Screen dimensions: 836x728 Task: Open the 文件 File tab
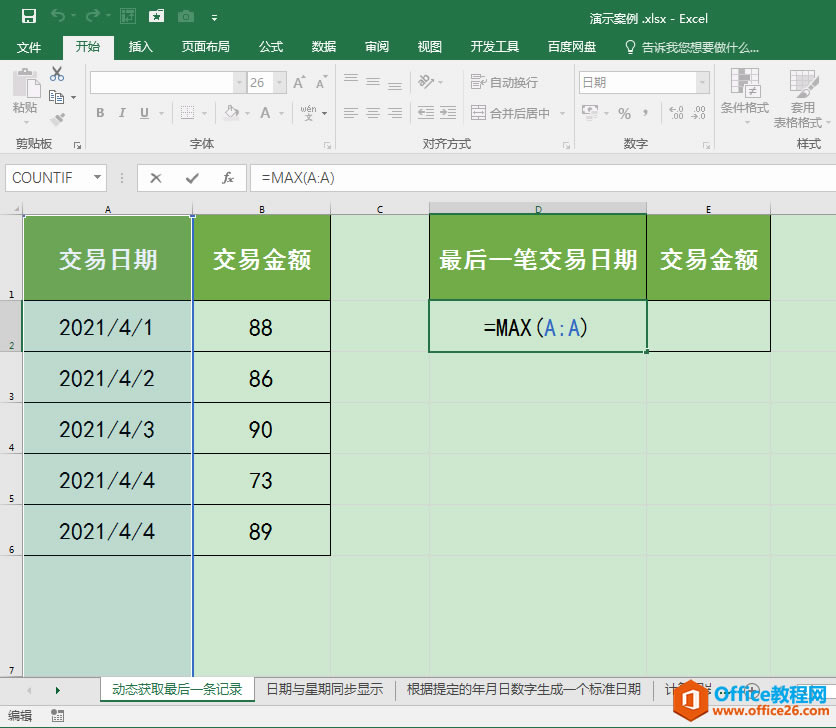pos(29,47)
